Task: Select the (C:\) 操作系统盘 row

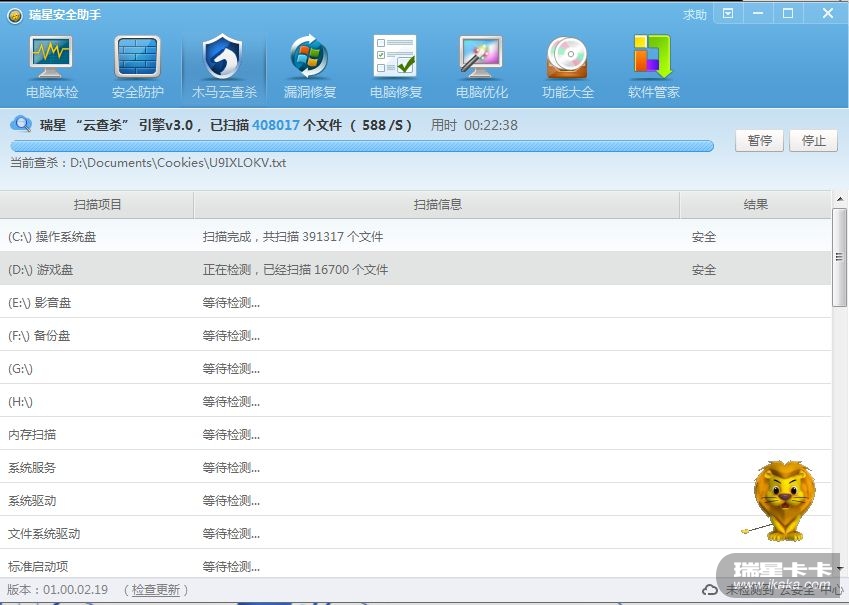Action: click(415, 236)
